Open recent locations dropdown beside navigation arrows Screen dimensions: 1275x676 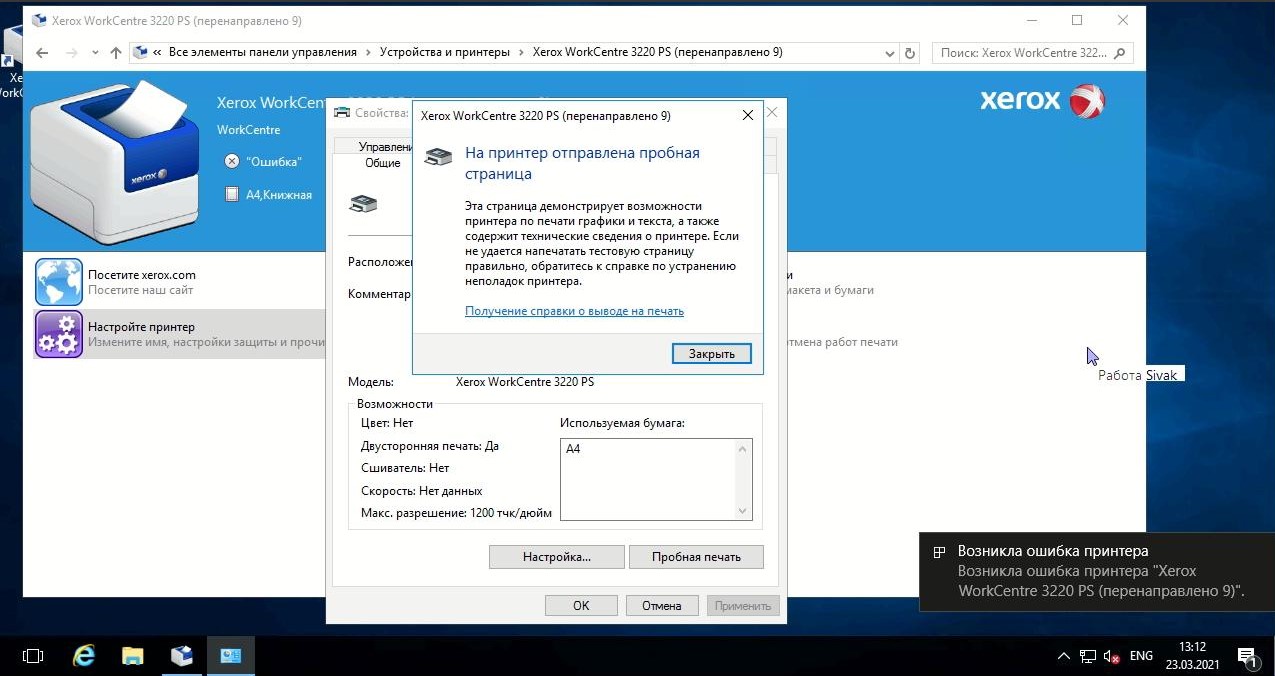coord(95,53)
